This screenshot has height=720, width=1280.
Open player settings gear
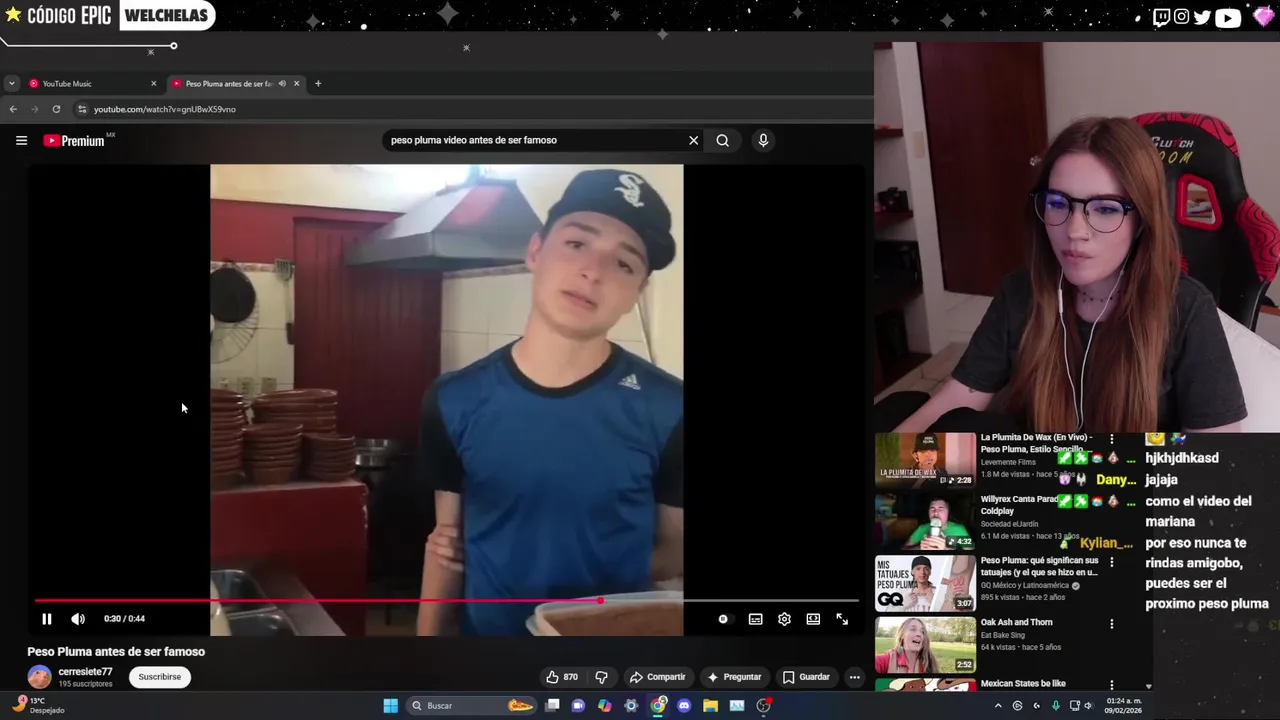[x=784, y=619]
